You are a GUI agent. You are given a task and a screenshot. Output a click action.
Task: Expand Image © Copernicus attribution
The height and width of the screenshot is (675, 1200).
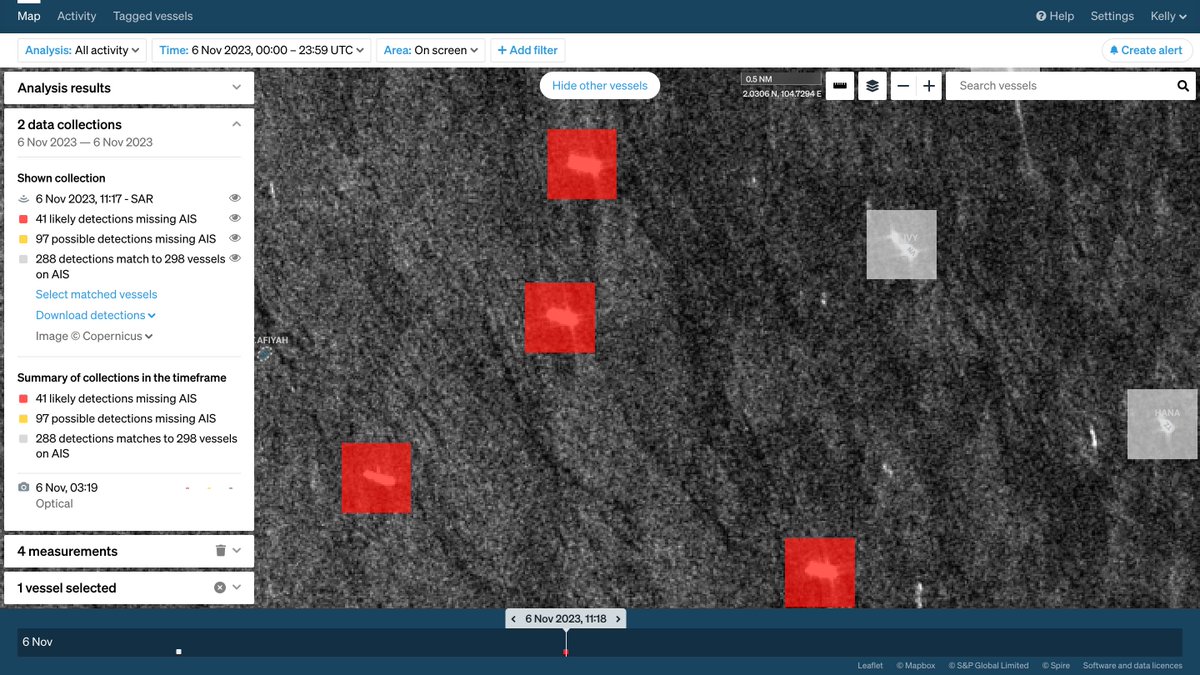[x=94, y=336]
